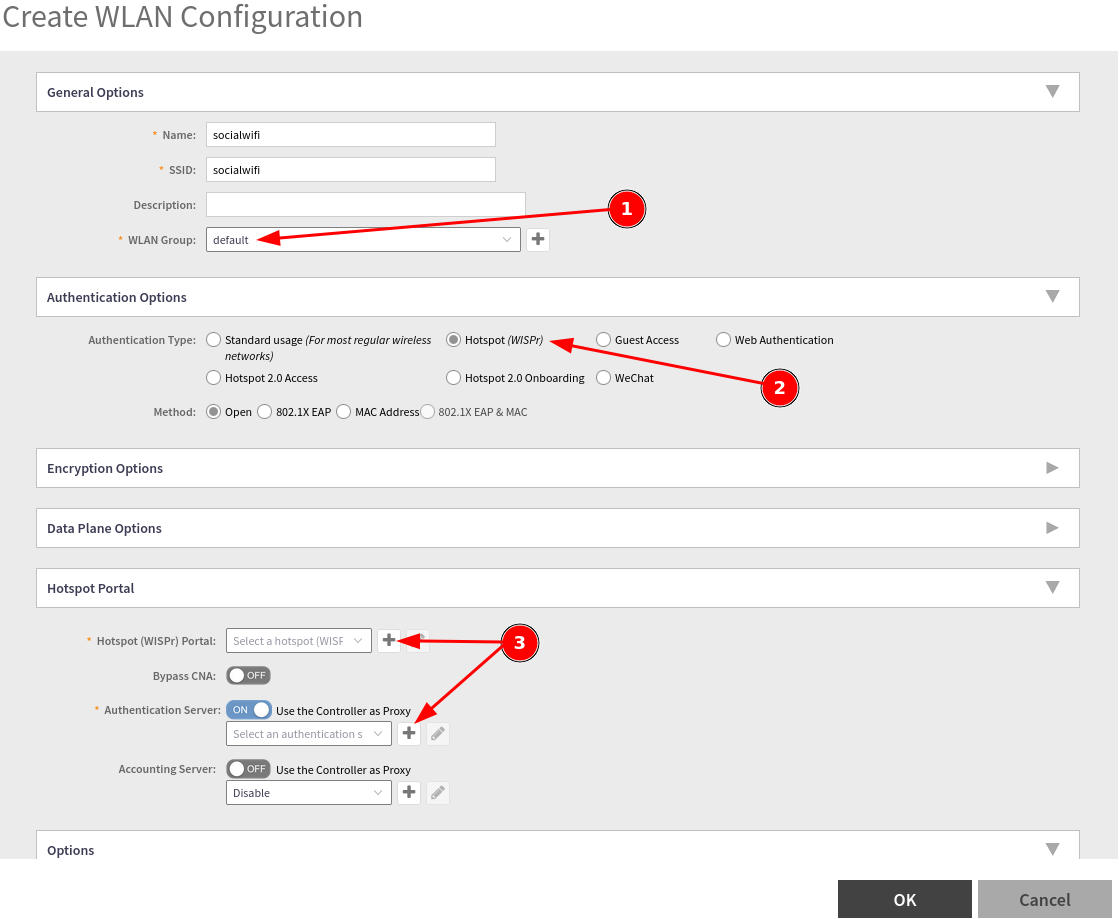Click plus icon beside accounting server dropdown
The height and width of the screenshot is (919, 1119).
pyautogui.click(x=408, y=793)
